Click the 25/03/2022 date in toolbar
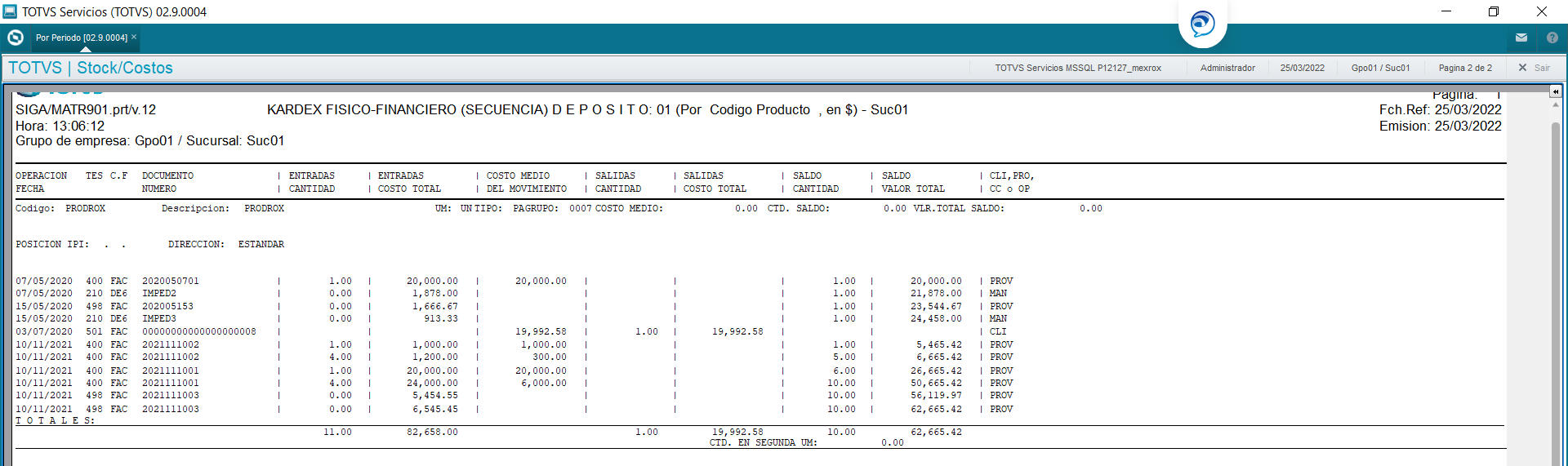 coord(1302,68)
